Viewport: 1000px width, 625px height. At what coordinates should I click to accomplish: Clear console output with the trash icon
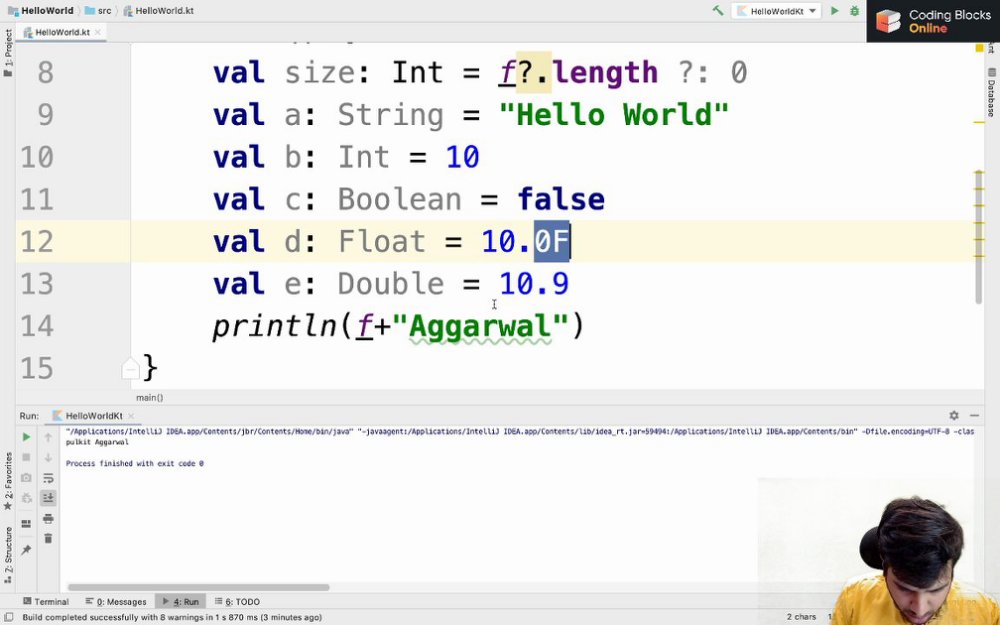[48, 539]
